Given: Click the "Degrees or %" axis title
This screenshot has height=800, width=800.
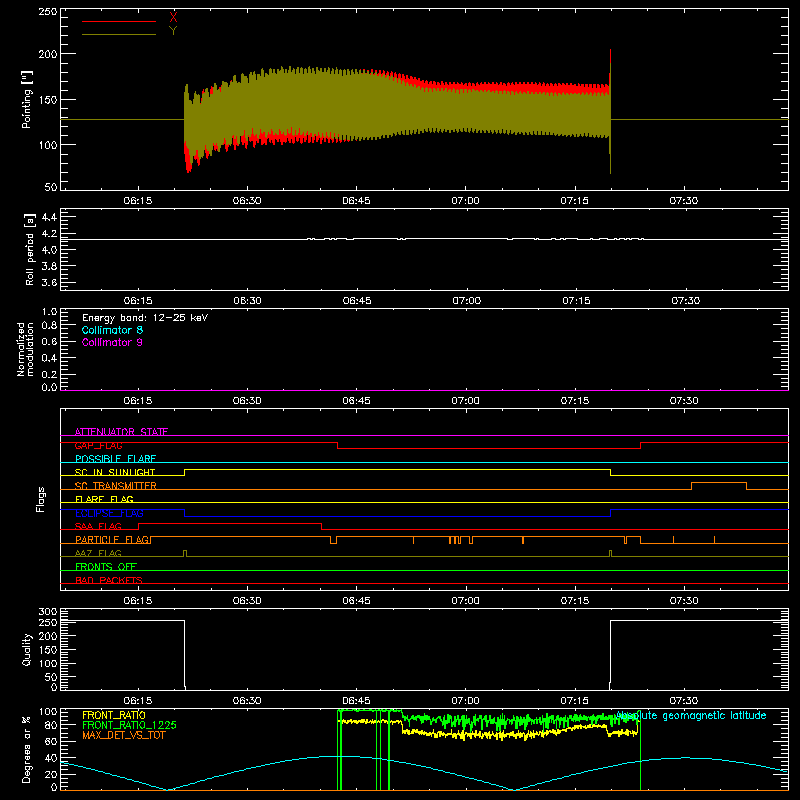Looking at the screenshot, I should click(x=27, y=749).
